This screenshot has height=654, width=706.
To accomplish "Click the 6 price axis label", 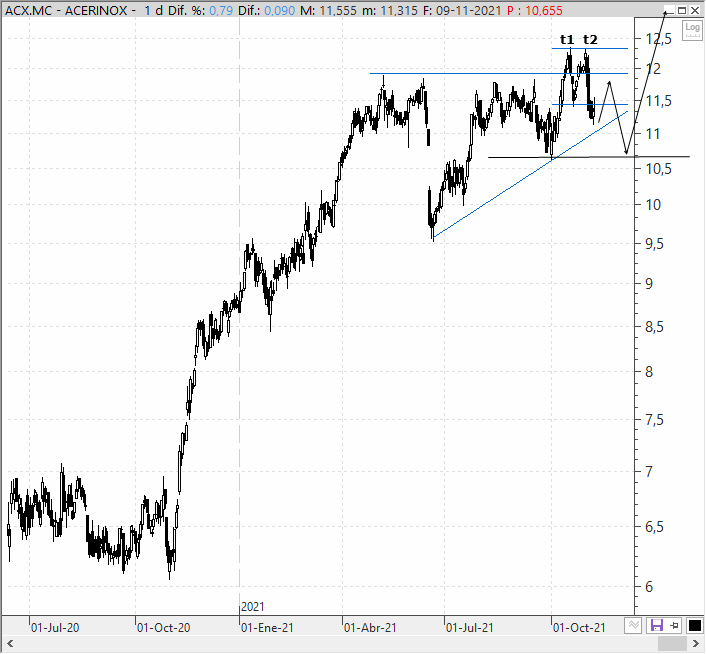I will pos(649,587).
